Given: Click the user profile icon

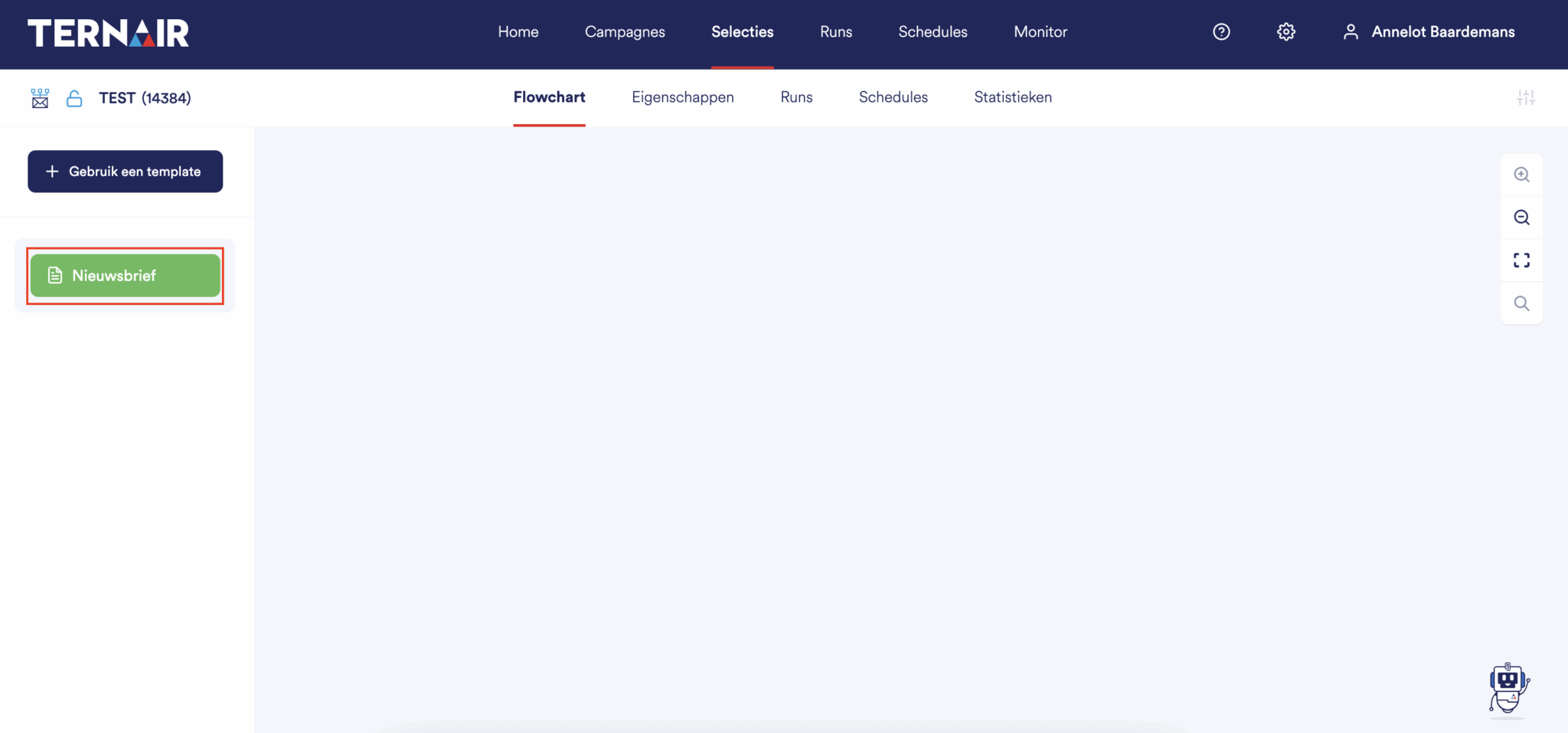Looking at the screenshot, I should pyautogui.click(x=1351, y=31).
